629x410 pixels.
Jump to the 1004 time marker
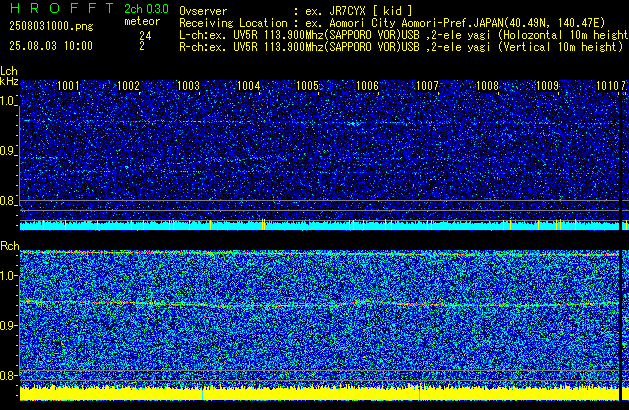coord(248,86)
